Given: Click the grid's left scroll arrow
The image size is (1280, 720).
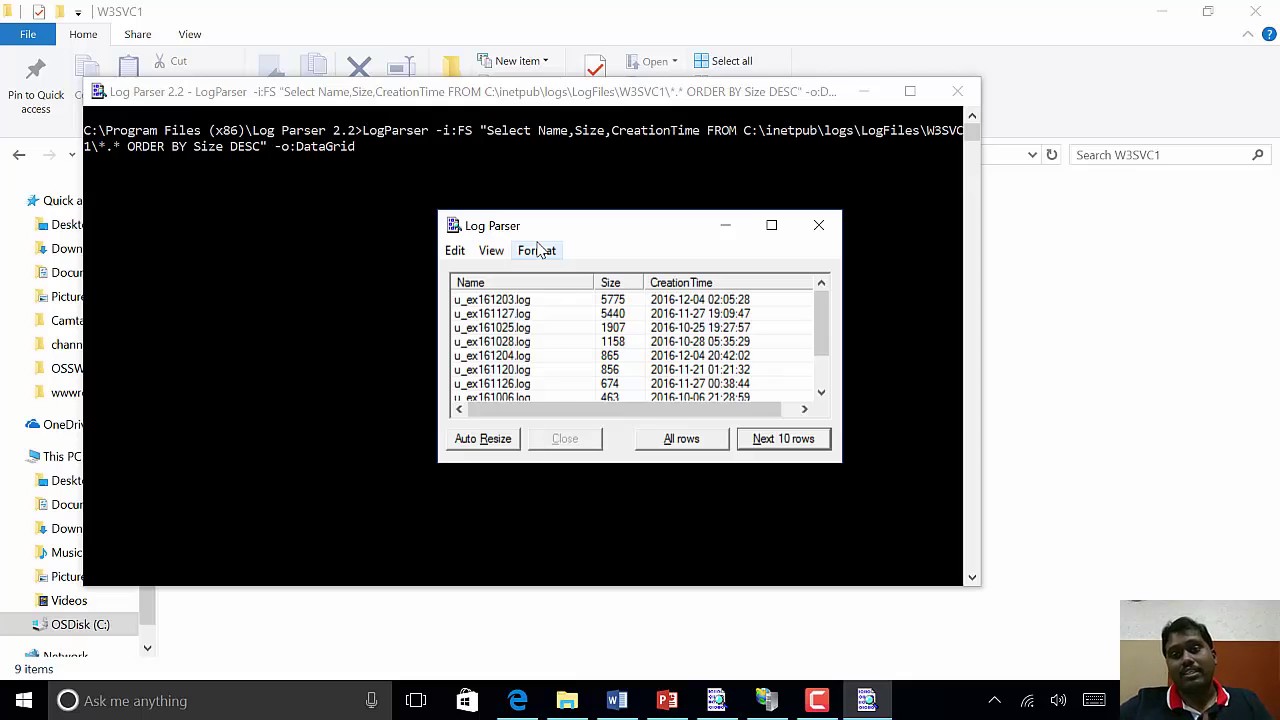Looking at the screenshot, I should [x=459, y=409].
